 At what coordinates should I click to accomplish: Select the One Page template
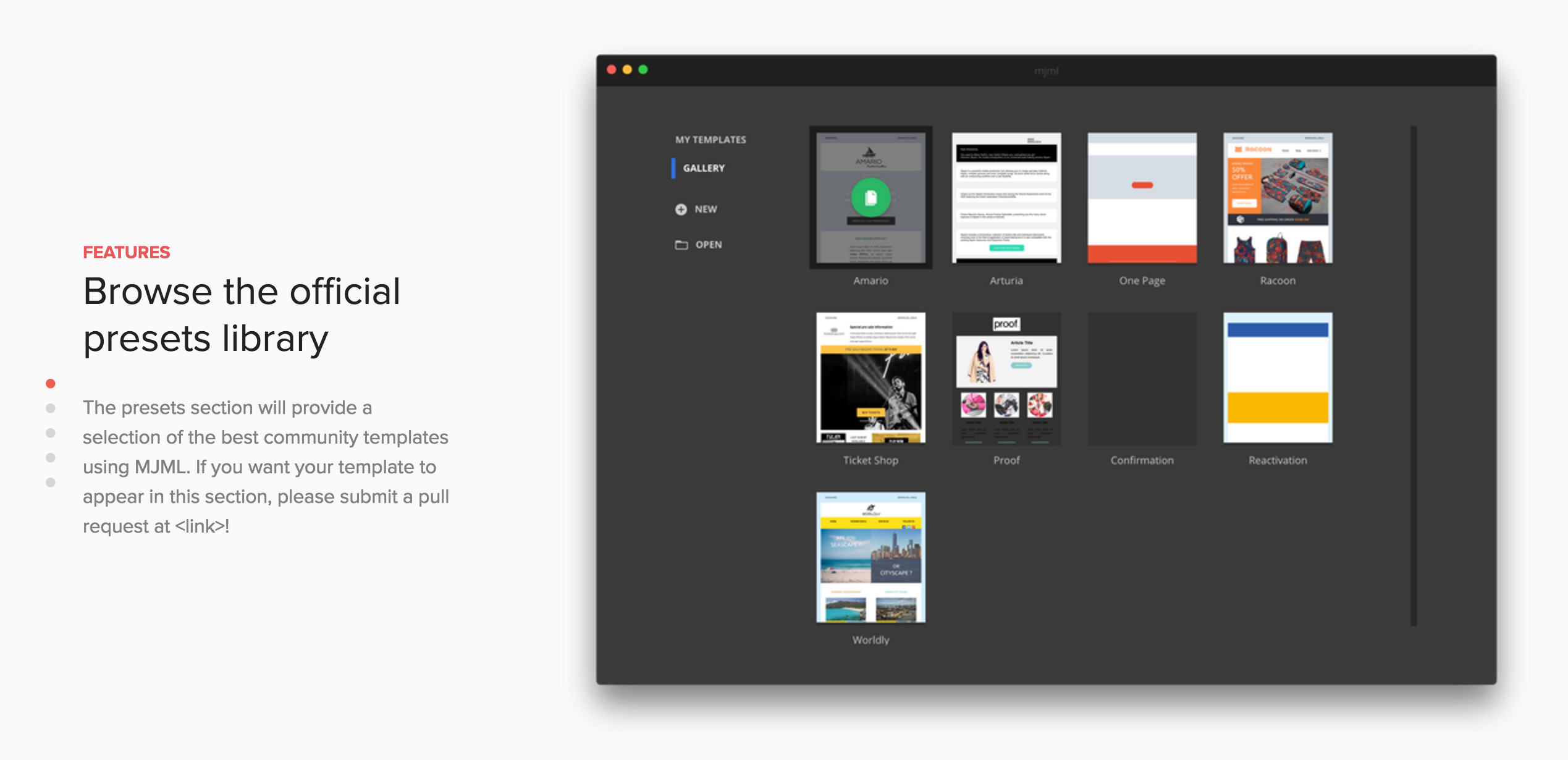pyautogui.click(x=1141, y=196)
